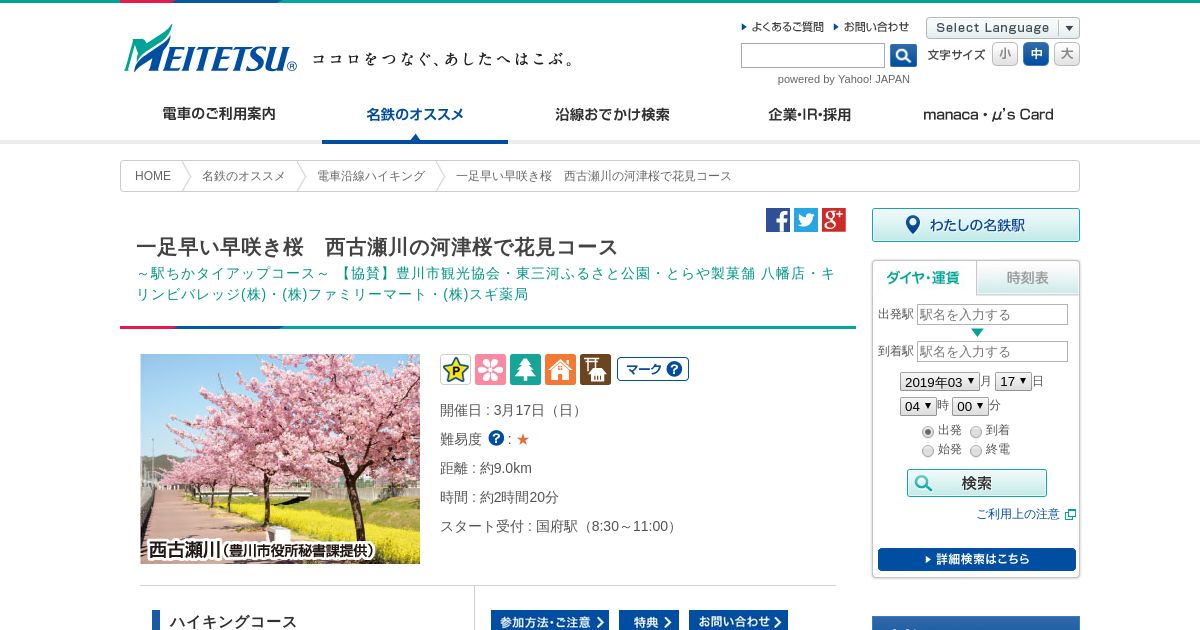
Task: Switch to the ダイヤ・運賃 tab
Action: point(923,278)
